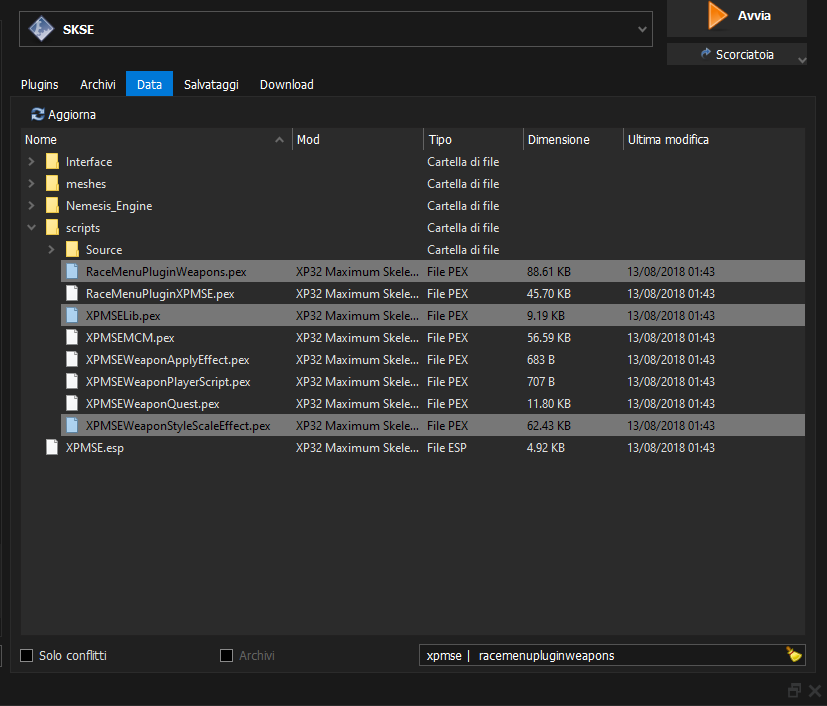The width and height of the screenshot is (827, 706).
Task: Select XPMSE.esp file name
Action: [x=95, y=448]
